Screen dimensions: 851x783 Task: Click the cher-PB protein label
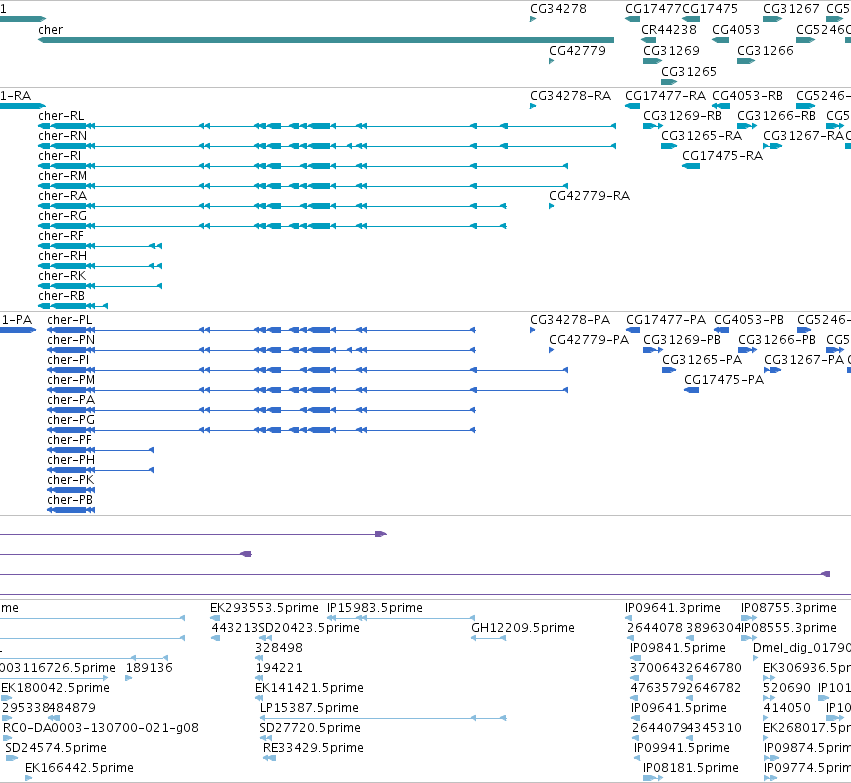(70, 500)
